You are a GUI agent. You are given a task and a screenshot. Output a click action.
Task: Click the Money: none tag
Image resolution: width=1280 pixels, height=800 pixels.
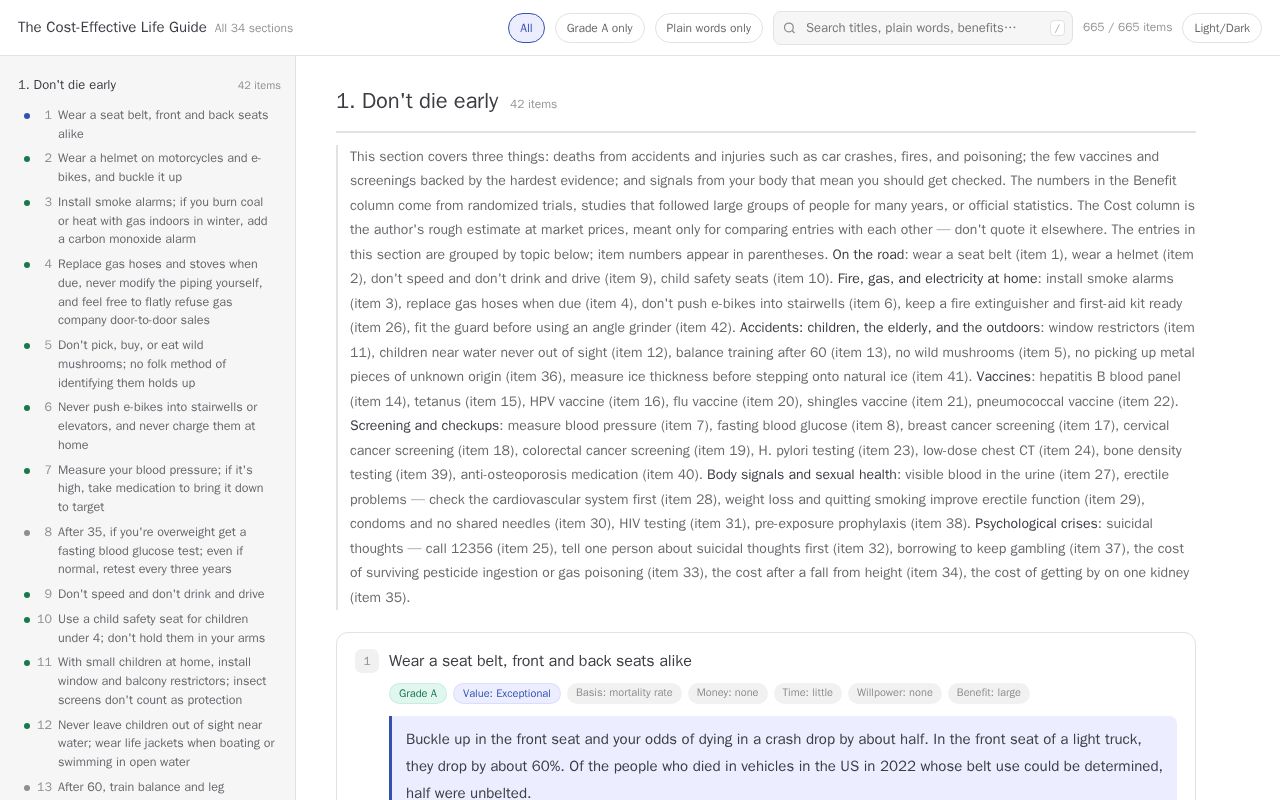coord(727,693)
